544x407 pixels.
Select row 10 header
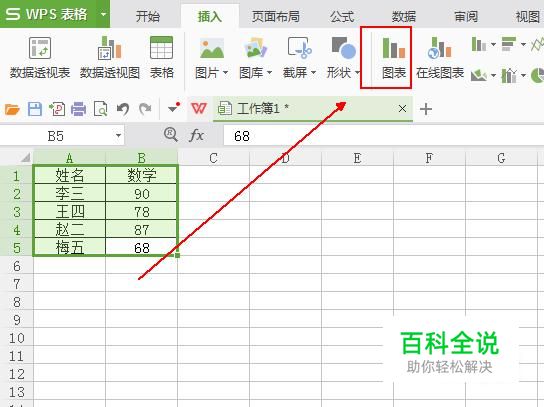[16, 338]
